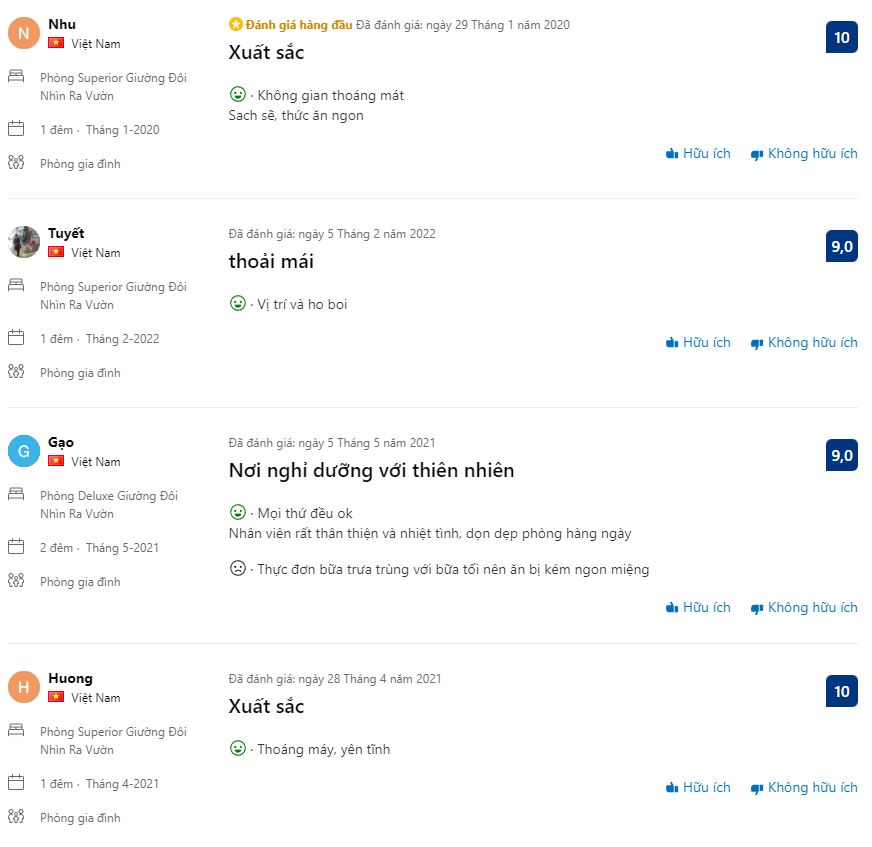
Task: Click the green smiley on Tuyết's review
Action: pos(238,303)
